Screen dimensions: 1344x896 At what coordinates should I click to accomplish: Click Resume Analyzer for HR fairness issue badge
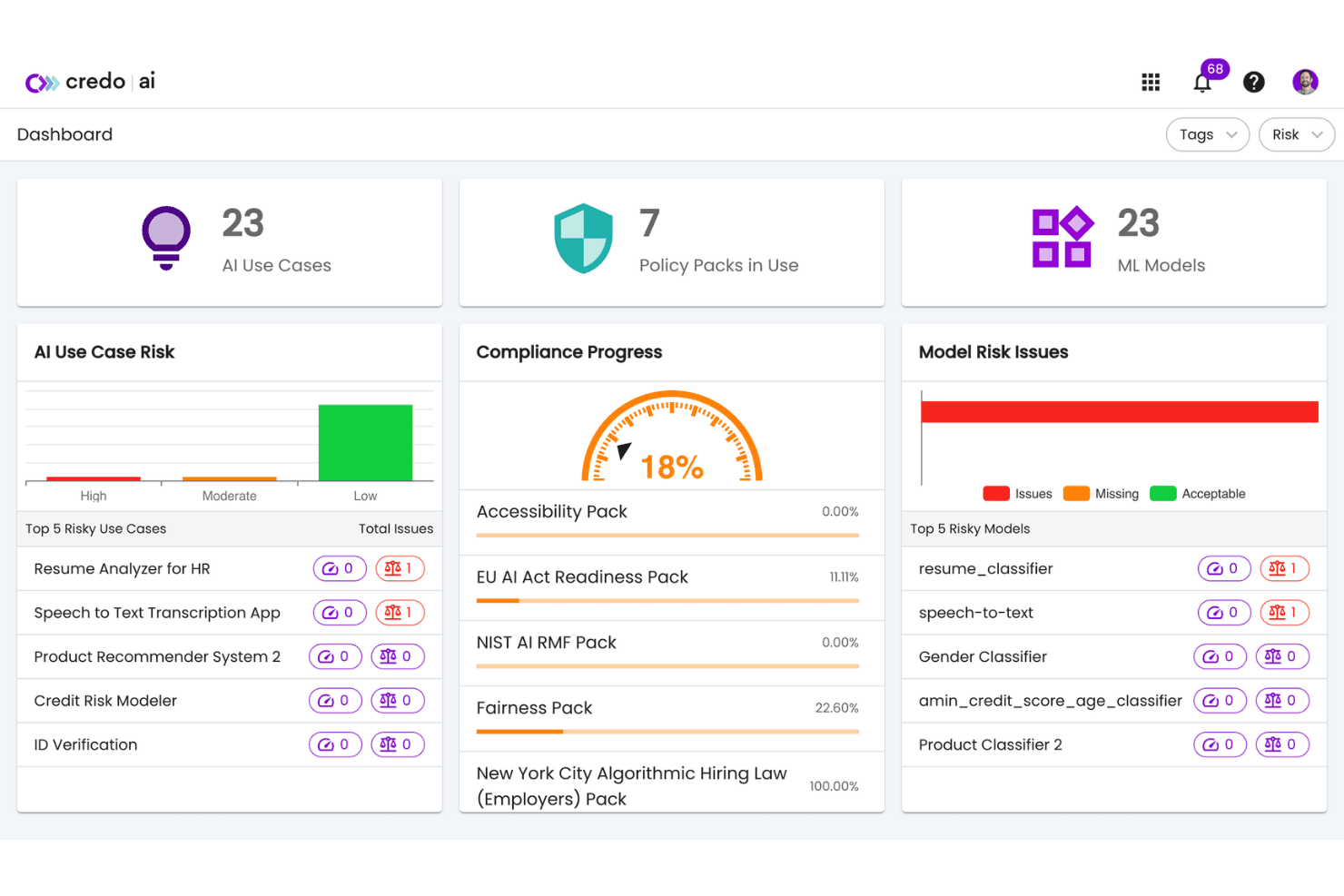(x=400, y=568)
